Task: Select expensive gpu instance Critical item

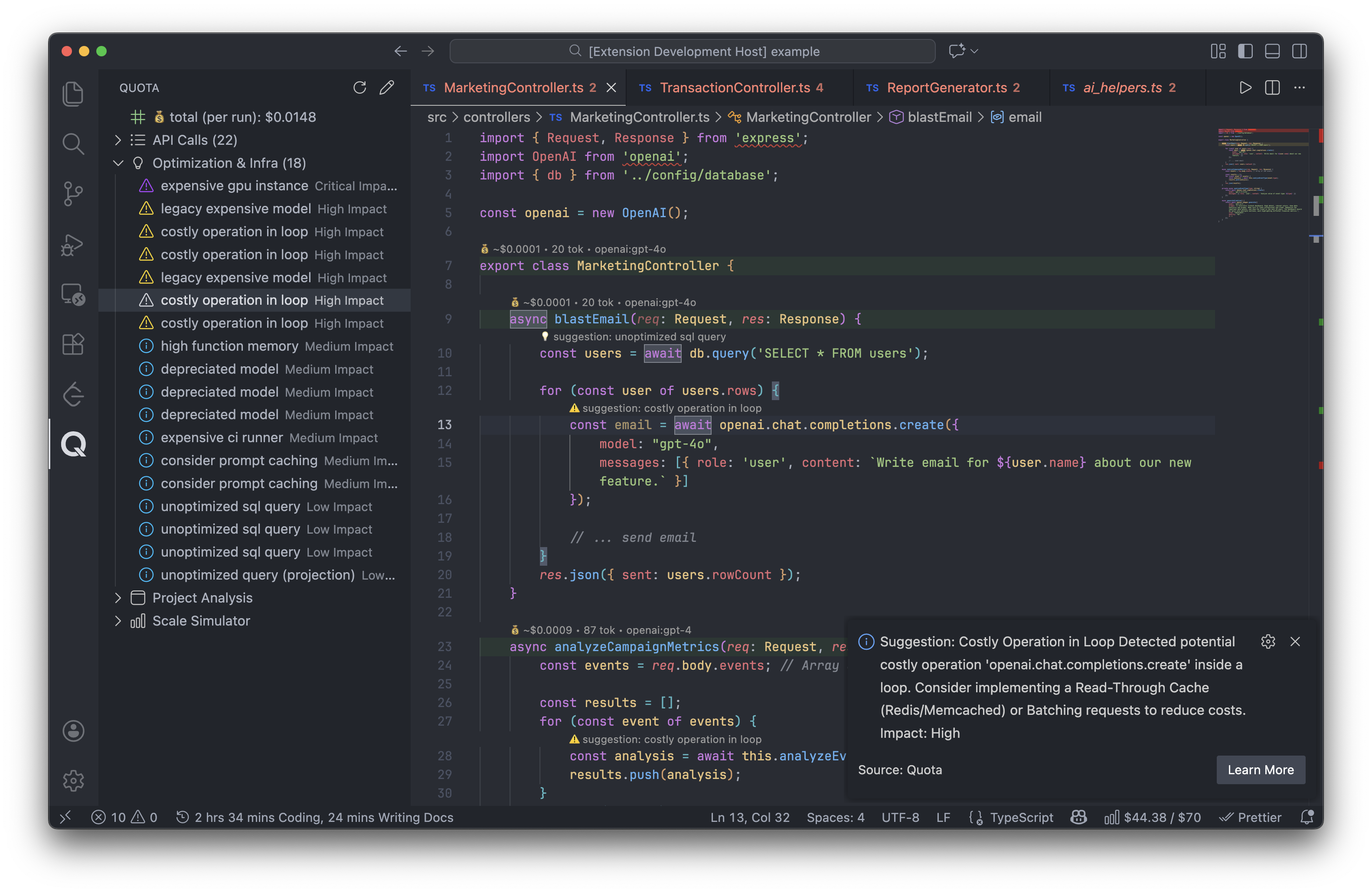Action: click(x=235, y=186)
